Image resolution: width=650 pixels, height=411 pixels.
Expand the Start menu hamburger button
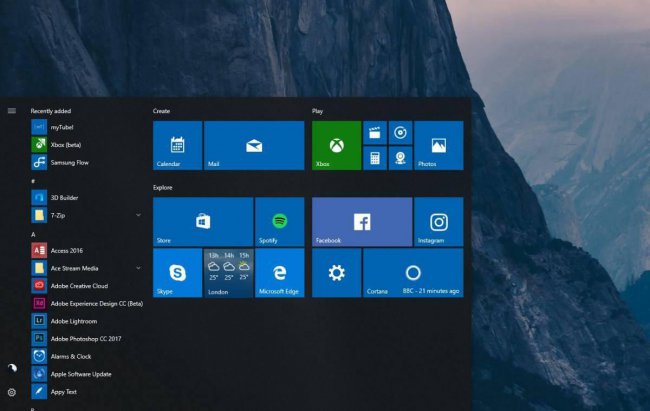[x=12, y=111]
